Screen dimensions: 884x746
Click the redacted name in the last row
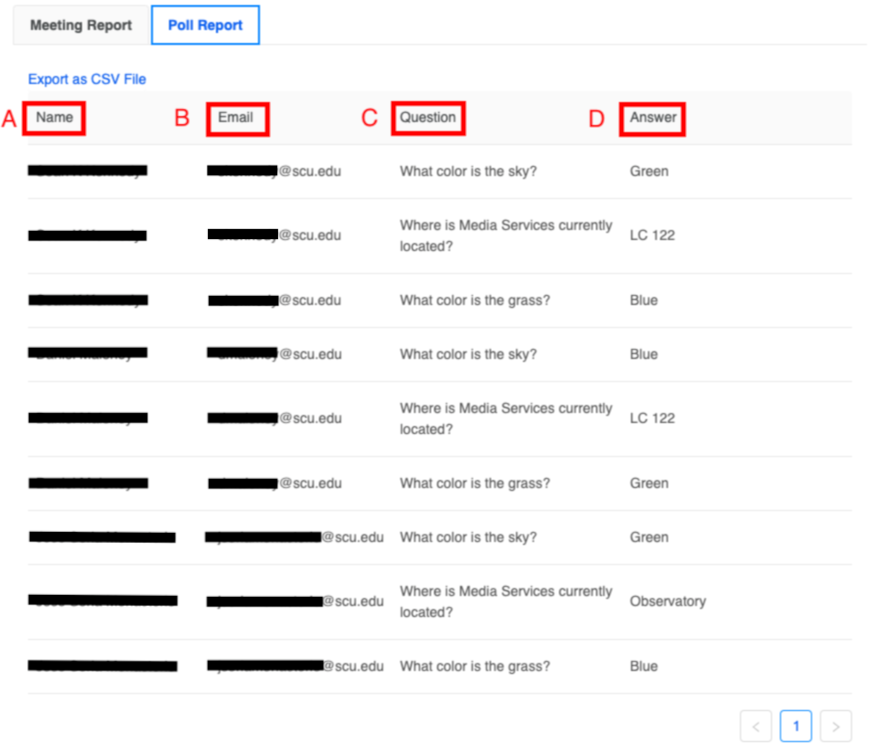click(x=102, y=666)
